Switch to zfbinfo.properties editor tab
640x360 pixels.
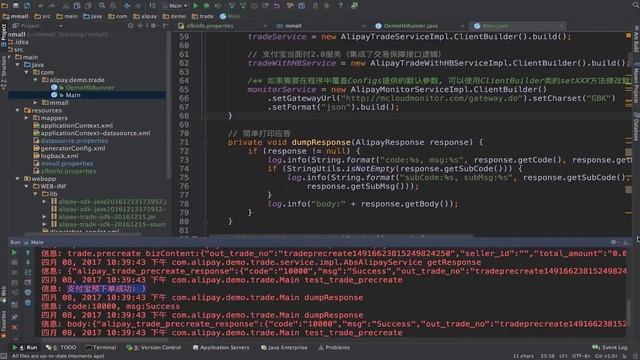pos(223,26)
